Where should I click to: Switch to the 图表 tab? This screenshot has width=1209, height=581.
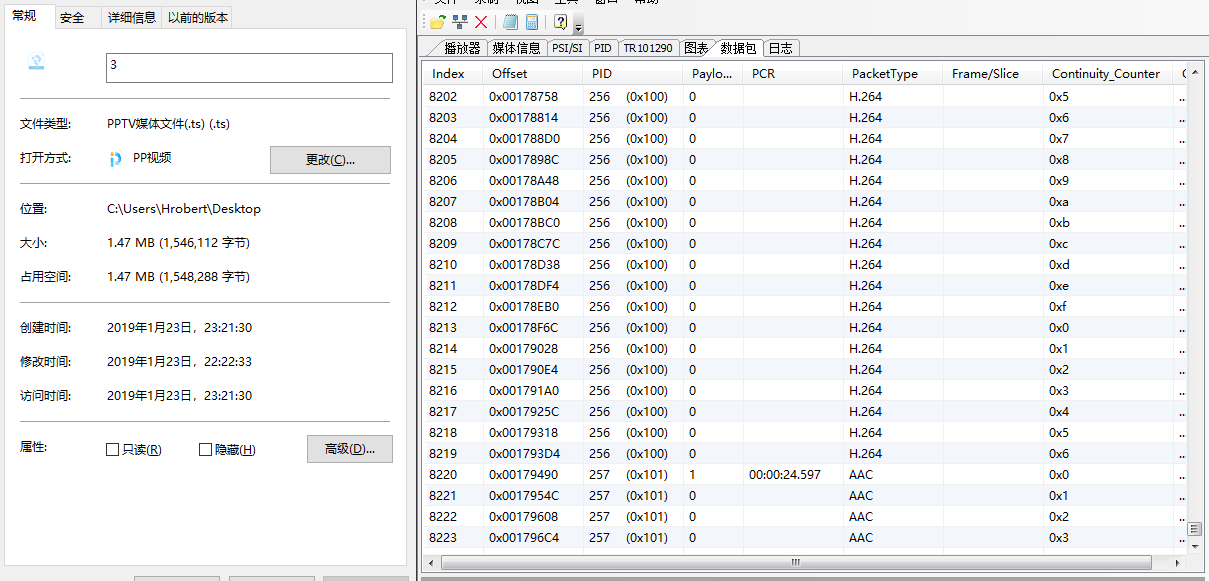696,48
